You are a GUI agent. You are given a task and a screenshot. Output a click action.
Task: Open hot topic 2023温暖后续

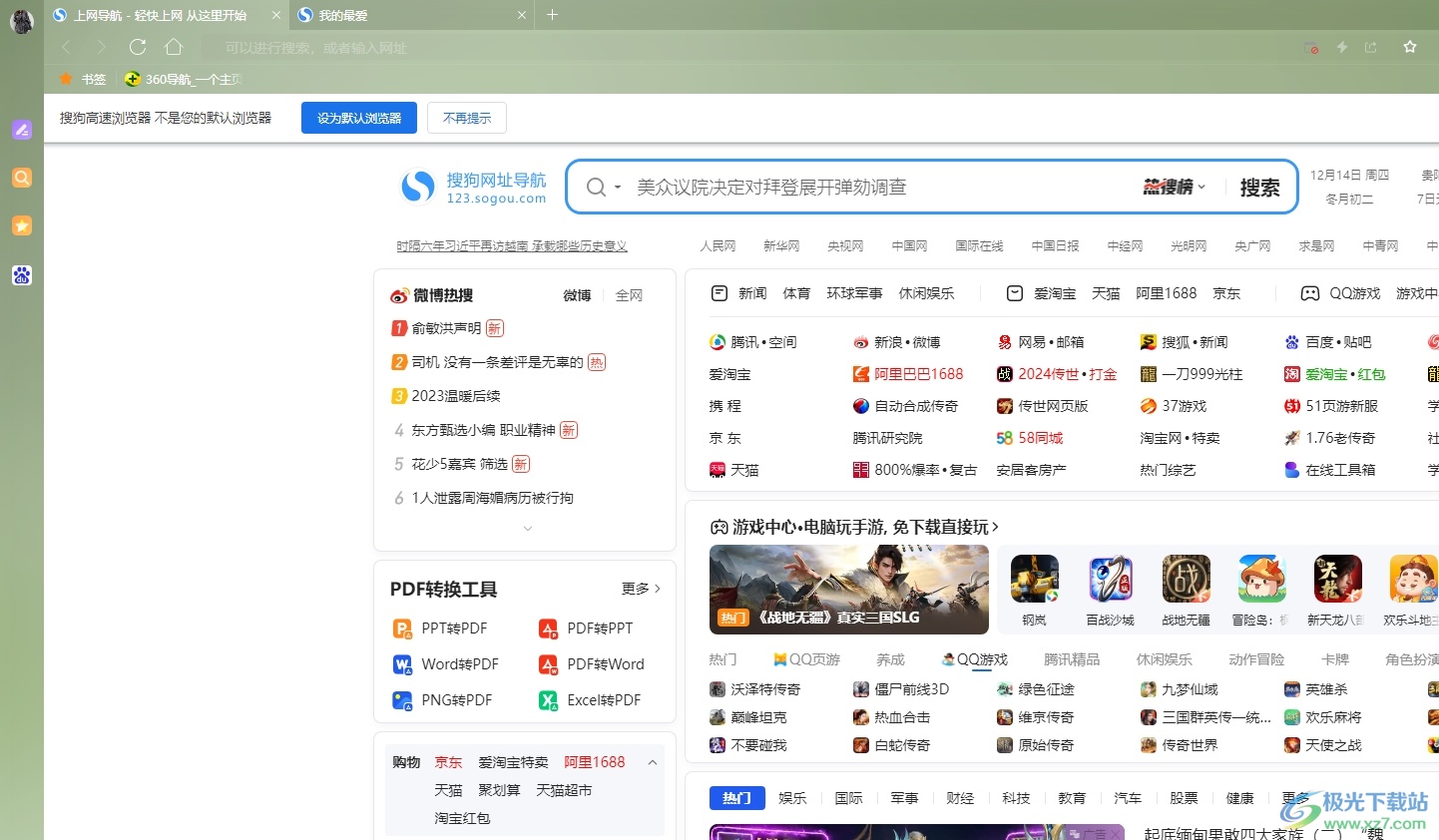(x=456, y=396)
